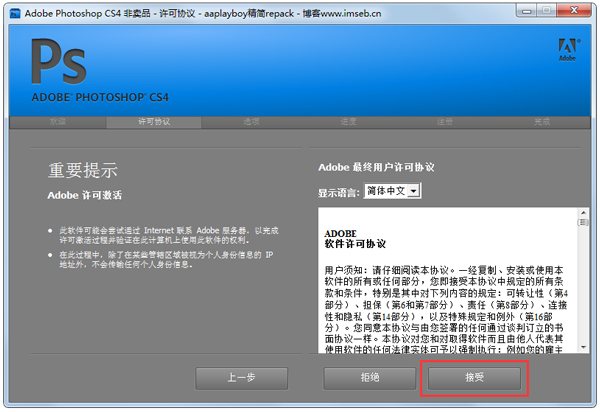Select the 许可协议 step tab

tap(154, 122)
